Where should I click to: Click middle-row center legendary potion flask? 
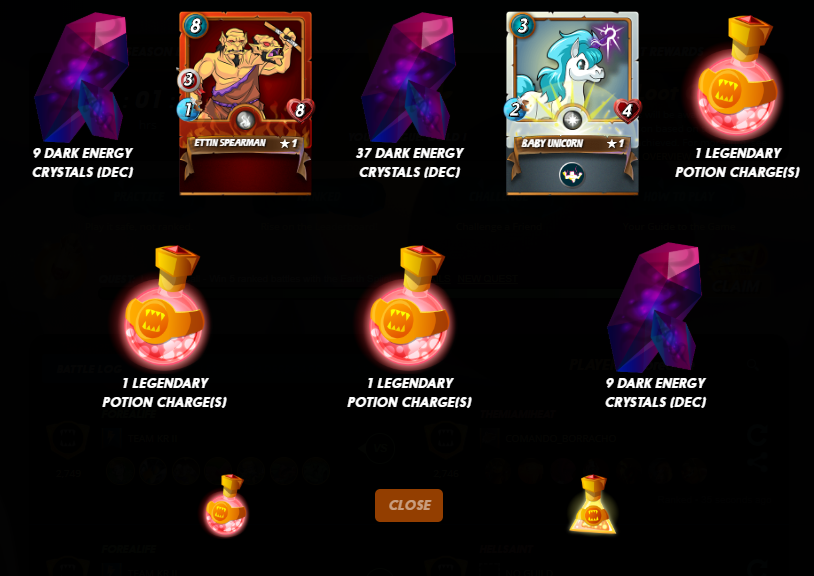[409, 307]
